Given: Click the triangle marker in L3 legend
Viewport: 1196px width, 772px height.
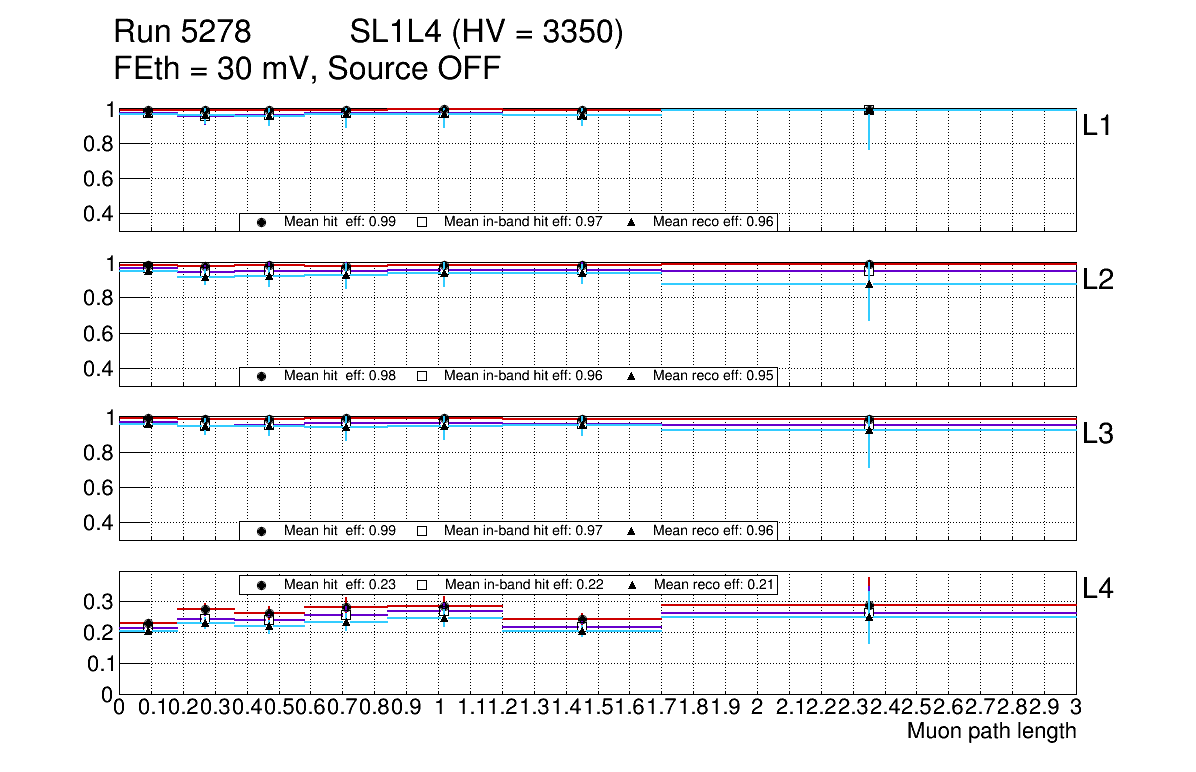Looking at the screenshot, I should [x=632, y=531].
